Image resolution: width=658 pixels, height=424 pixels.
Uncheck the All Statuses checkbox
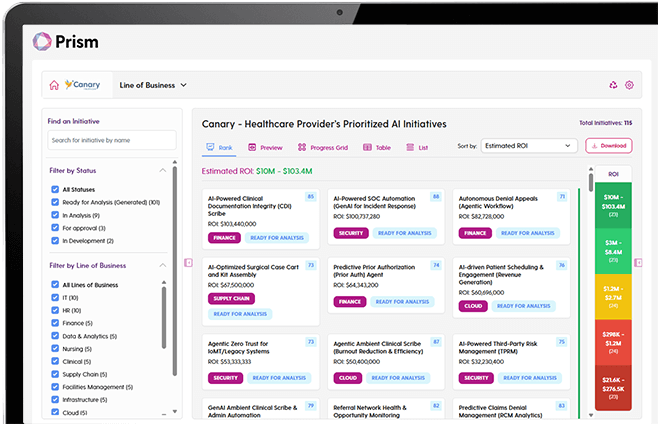tap(55, 189)
